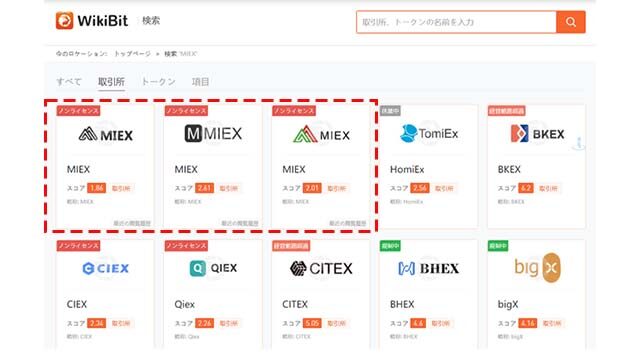The image size is (640, 360).
Task: Open the BHEX logo image
Action: (429, 268)
